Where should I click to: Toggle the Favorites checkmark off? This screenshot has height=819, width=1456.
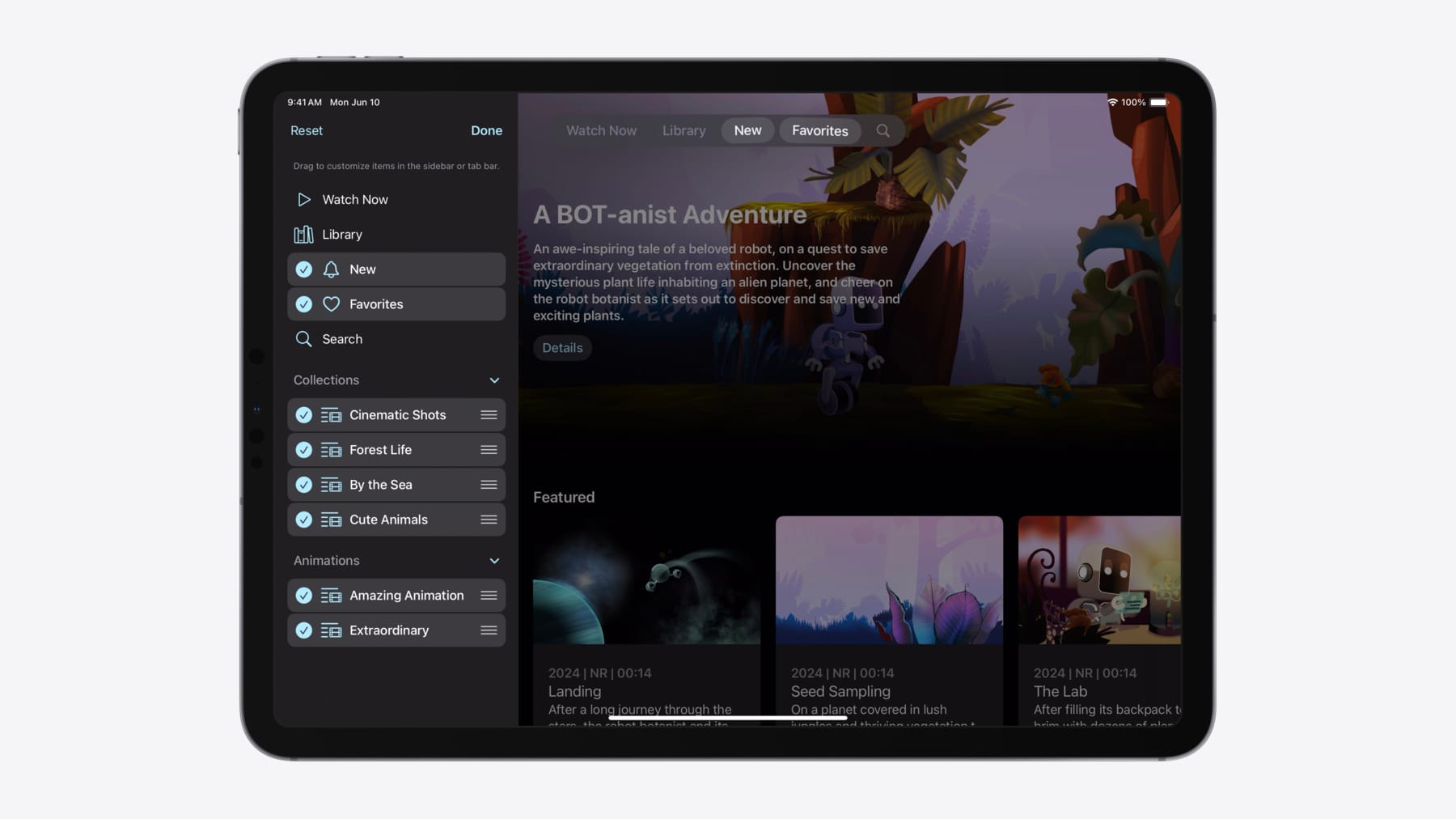pyautogui.click(x=303, y=304)
